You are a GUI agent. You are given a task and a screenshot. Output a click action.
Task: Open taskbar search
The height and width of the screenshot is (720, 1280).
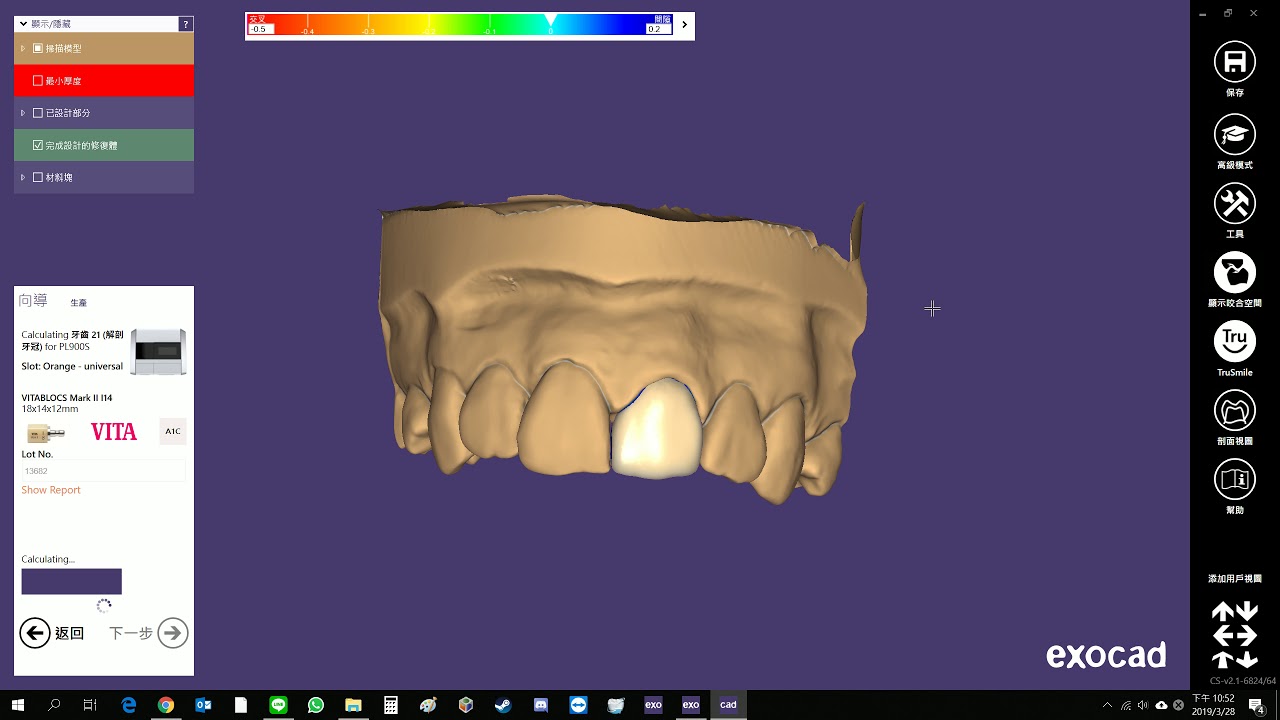point(54,705)
